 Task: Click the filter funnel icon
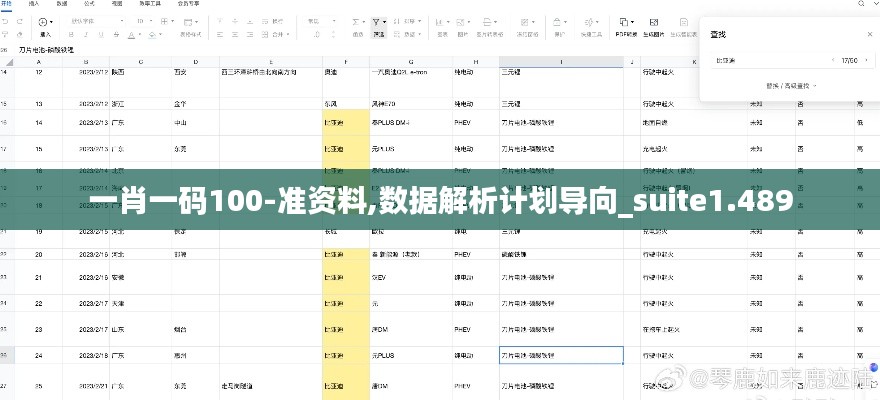376,22
